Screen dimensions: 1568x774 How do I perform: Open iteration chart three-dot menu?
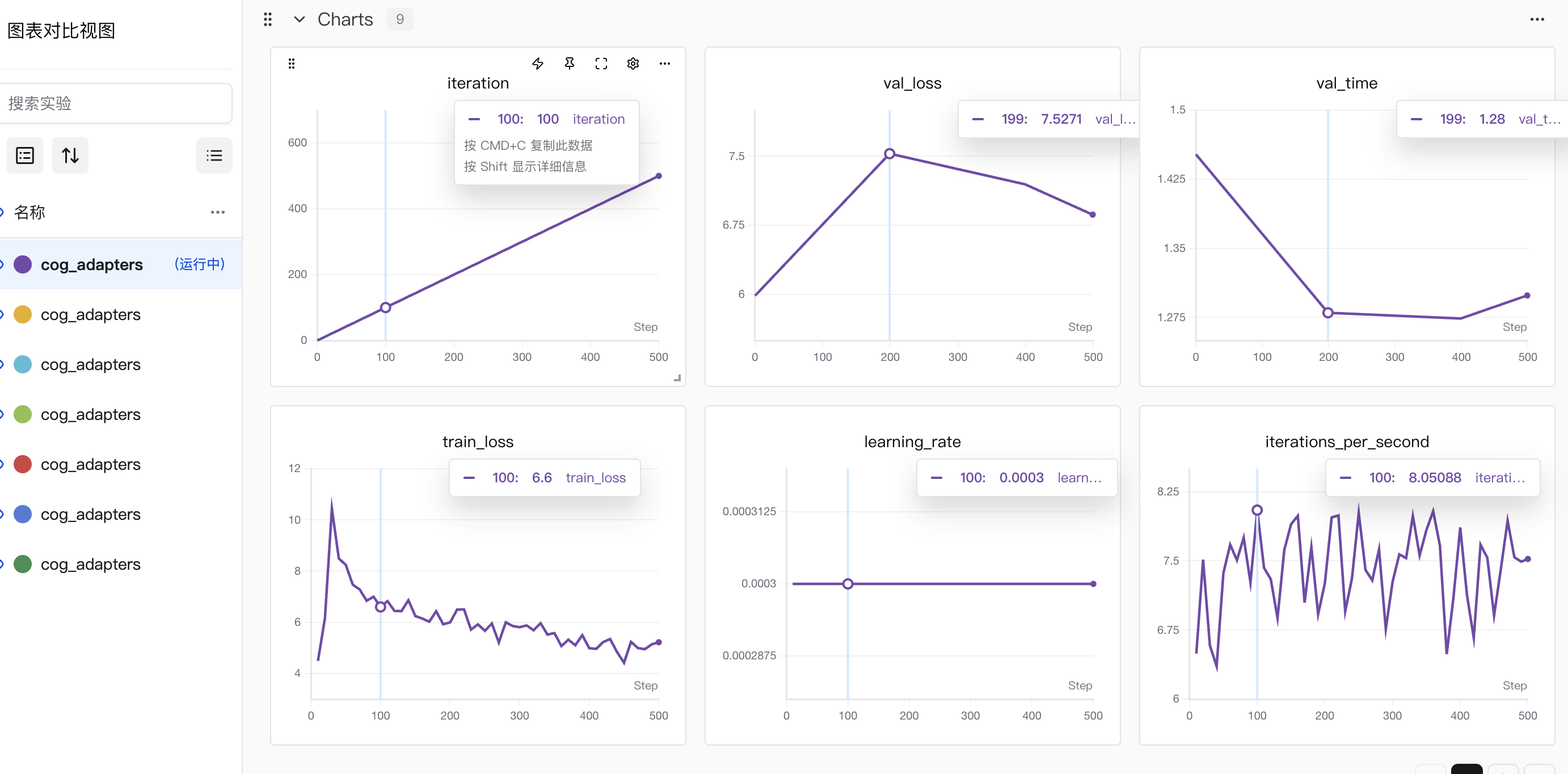664,64
